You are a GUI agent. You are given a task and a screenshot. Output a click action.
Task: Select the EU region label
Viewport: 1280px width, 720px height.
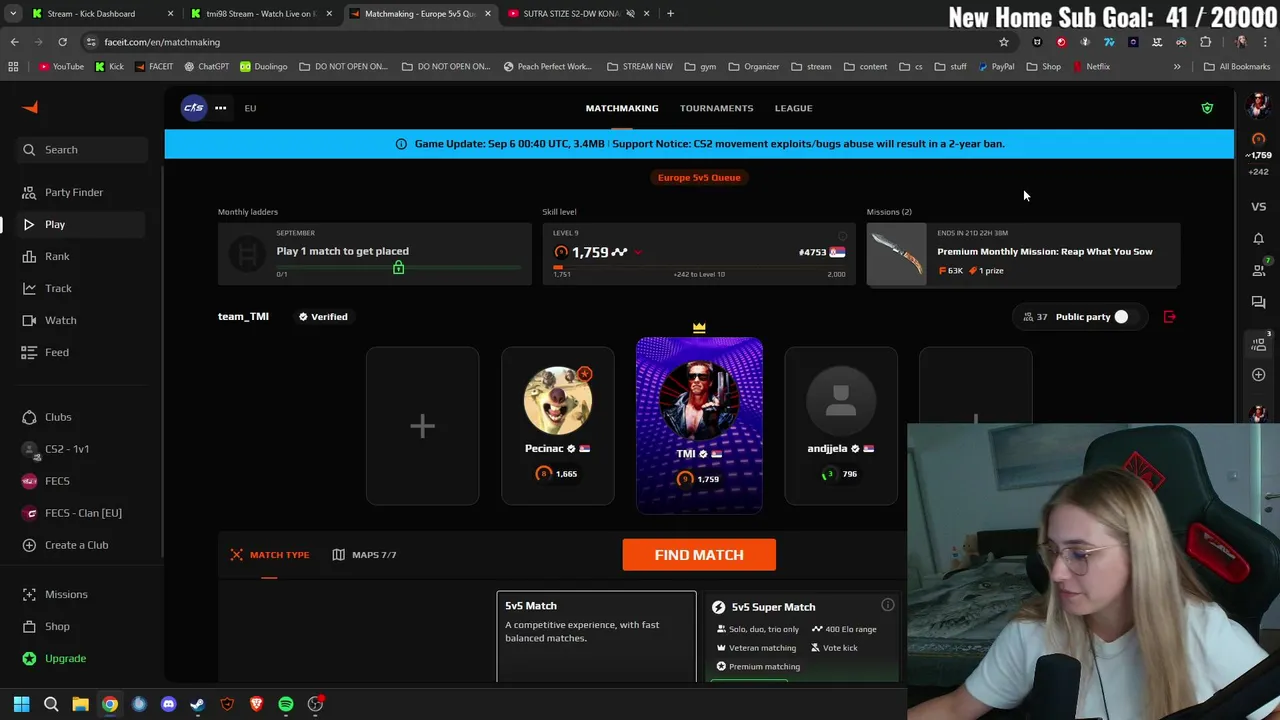coord(250,108)
